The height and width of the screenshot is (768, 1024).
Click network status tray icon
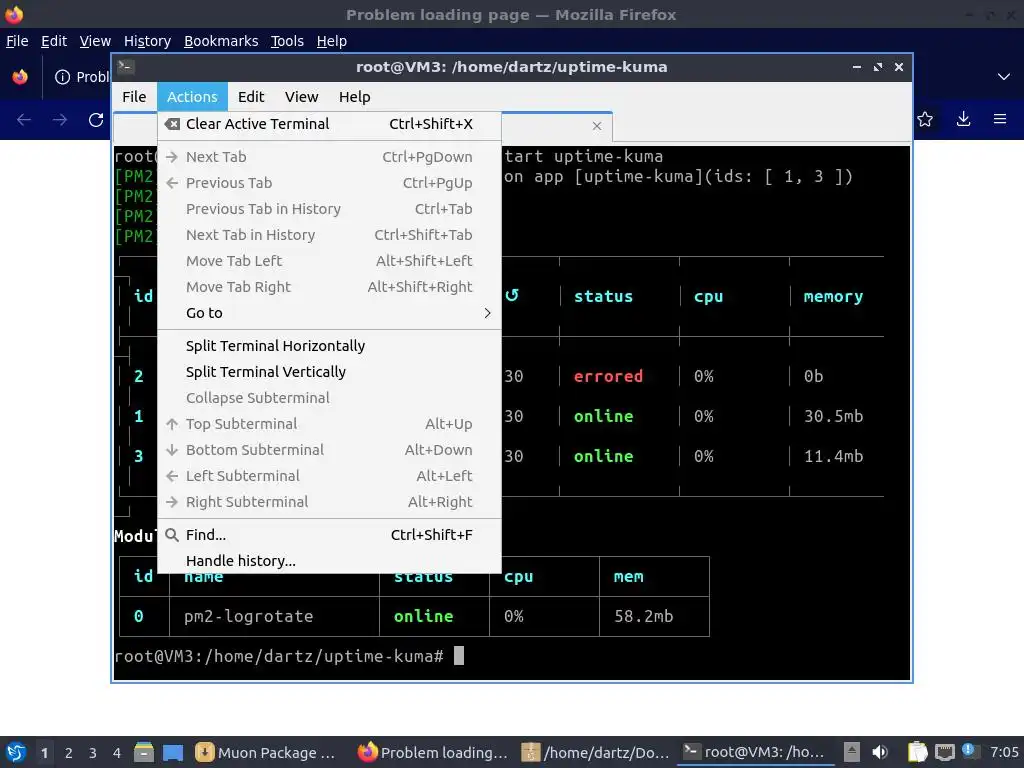coord(944,752)
